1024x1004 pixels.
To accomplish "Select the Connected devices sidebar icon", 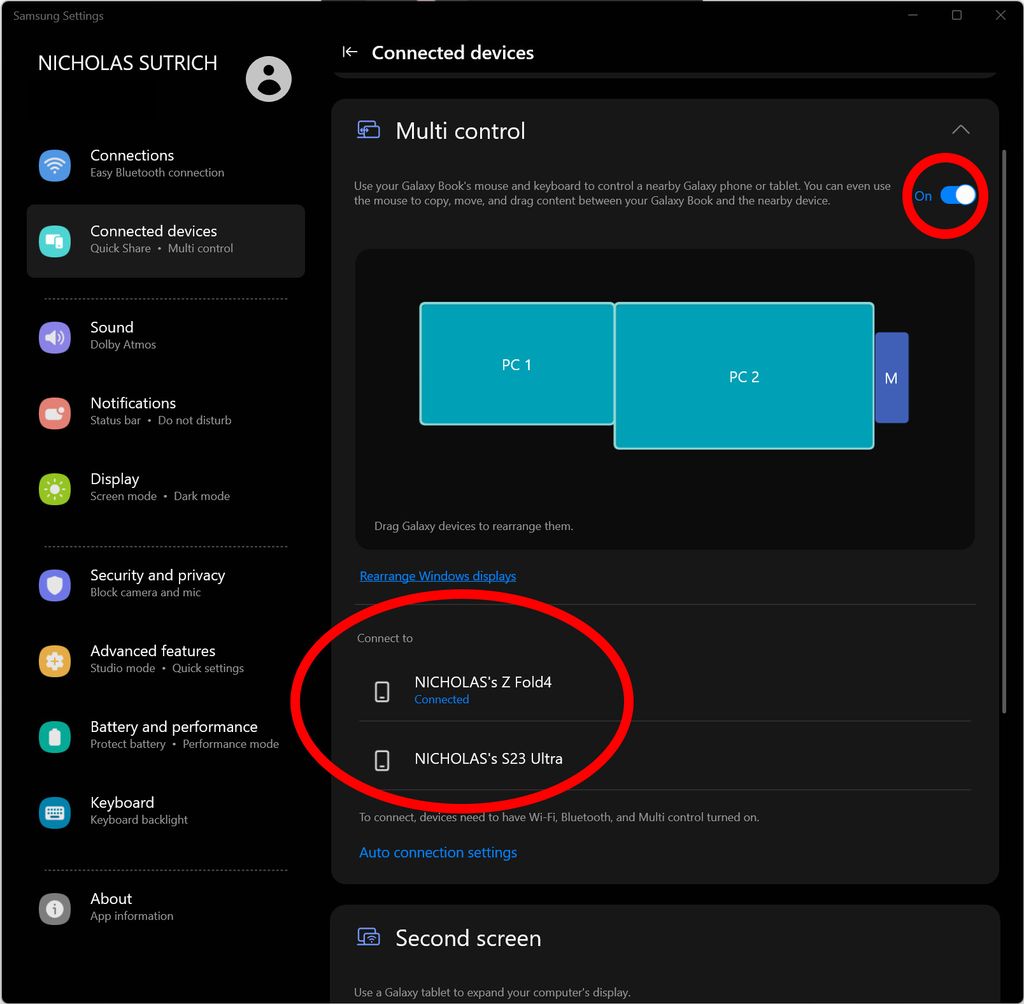I will pos(54,241).
